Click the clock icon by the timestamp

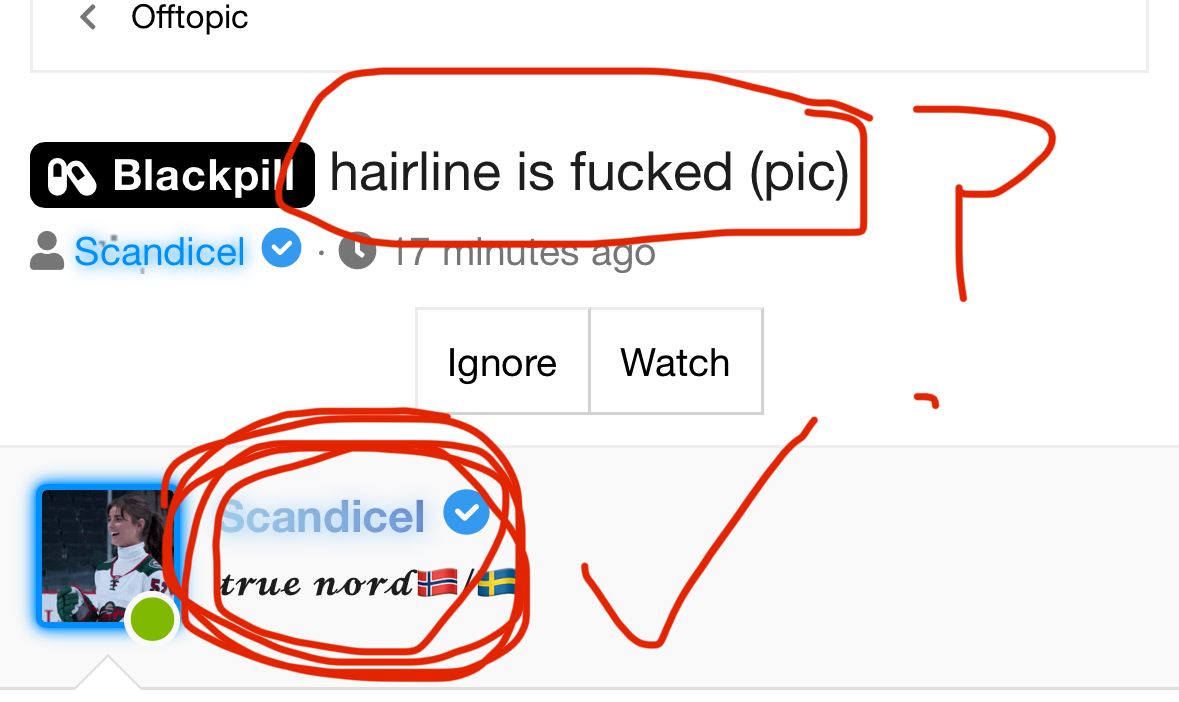point(357,250)
